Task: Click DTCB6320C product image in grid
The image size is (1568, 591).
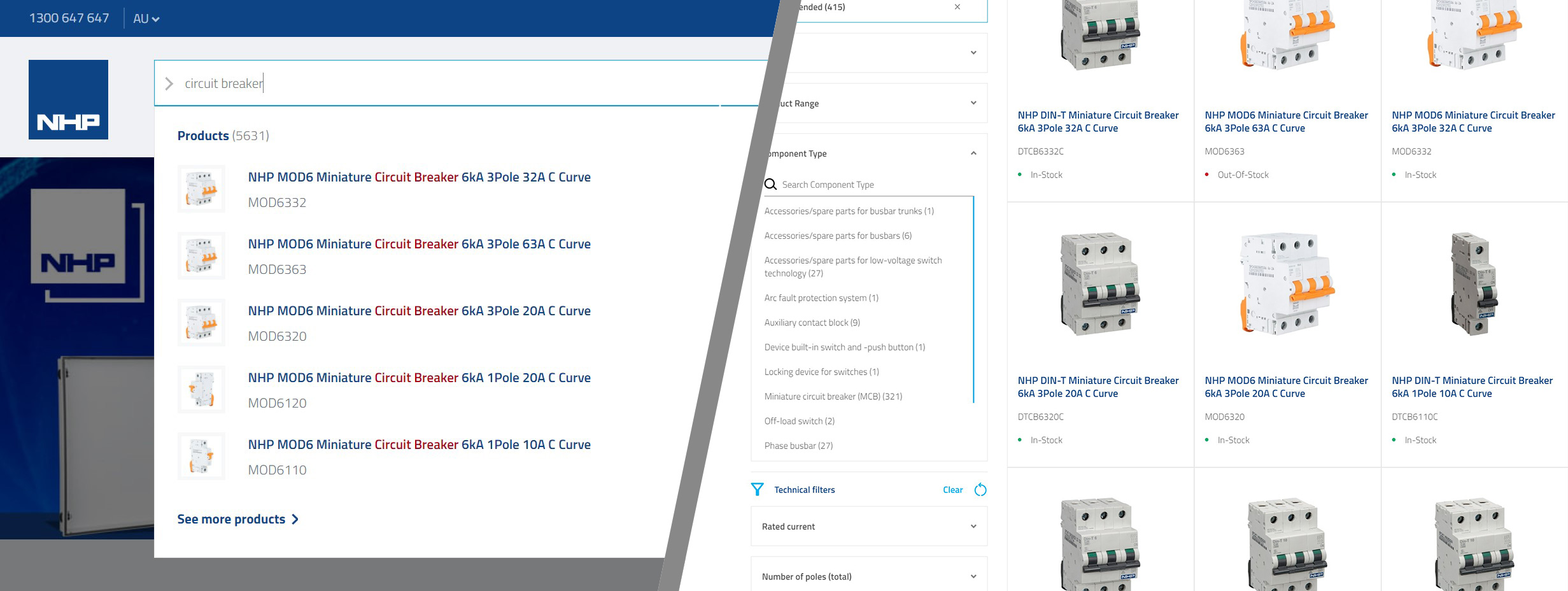Action: tap(1099, 283)
